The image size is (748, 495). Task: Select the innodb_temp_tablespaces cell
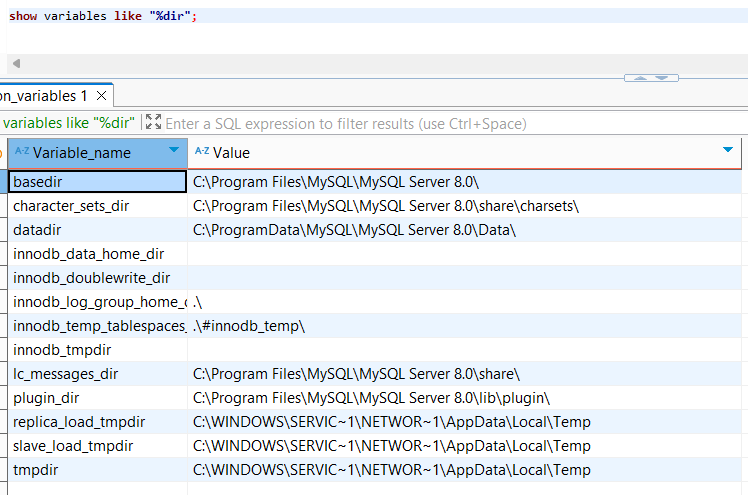pos(98,326)
